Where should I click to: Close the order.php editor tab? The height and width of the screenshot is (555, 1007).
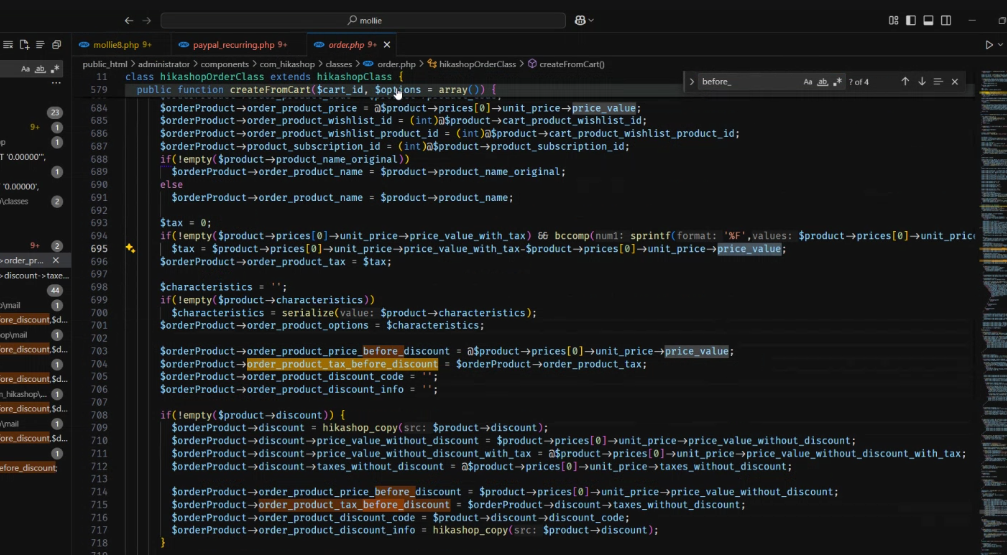click(x=387, y=45)
